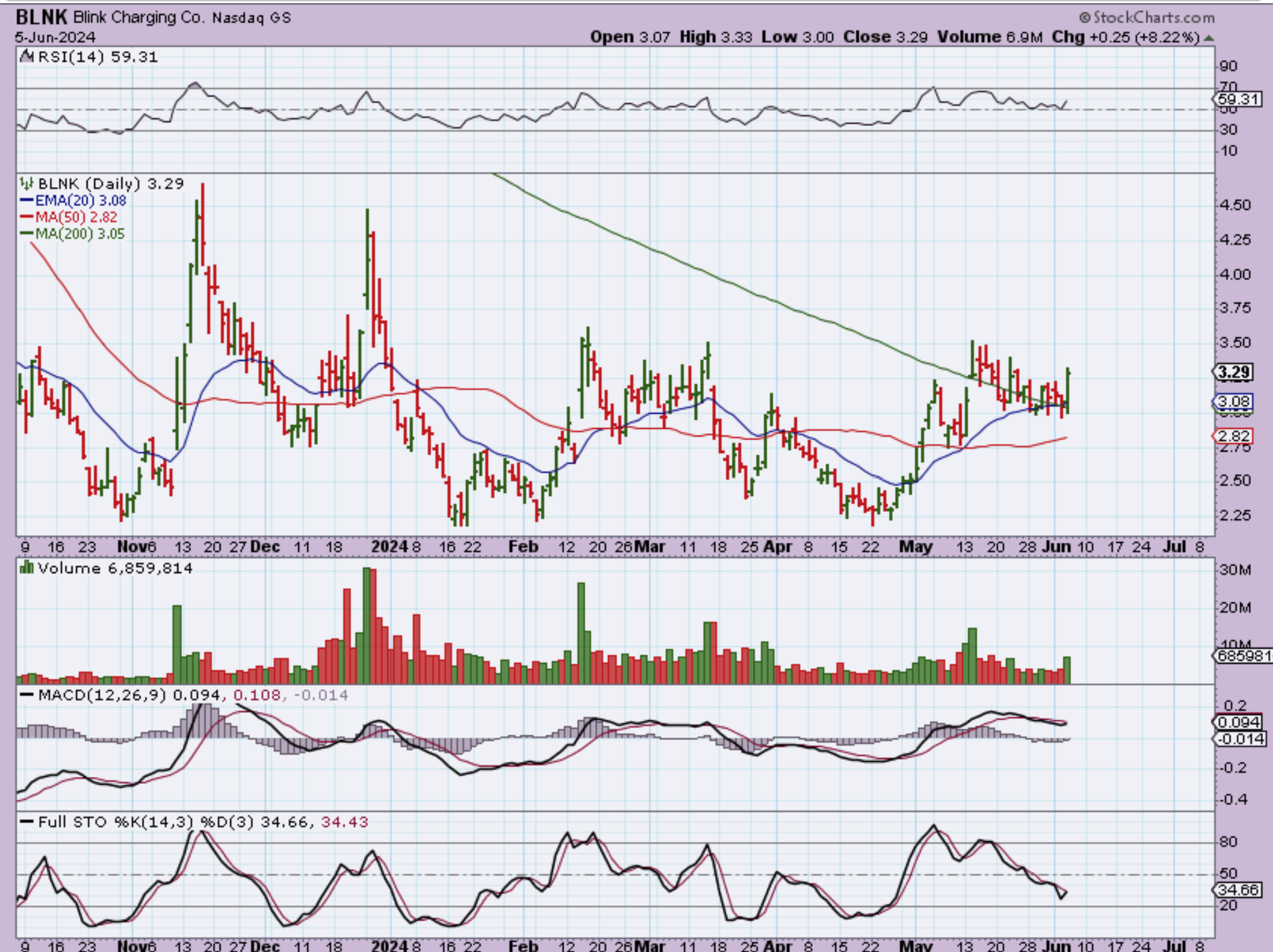
Task: Click the 3.29 last-price tag on price axis
Action: click(x=1233, y=372)
